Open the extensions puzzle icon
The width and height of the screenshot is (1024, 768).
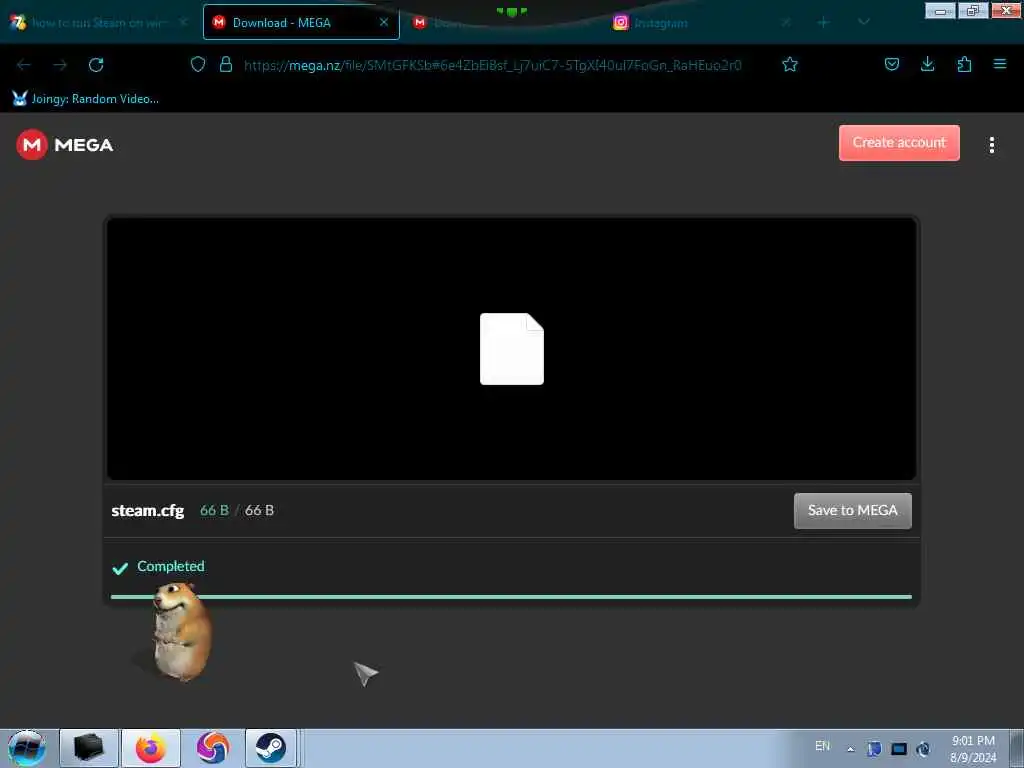tap(964, 64)
